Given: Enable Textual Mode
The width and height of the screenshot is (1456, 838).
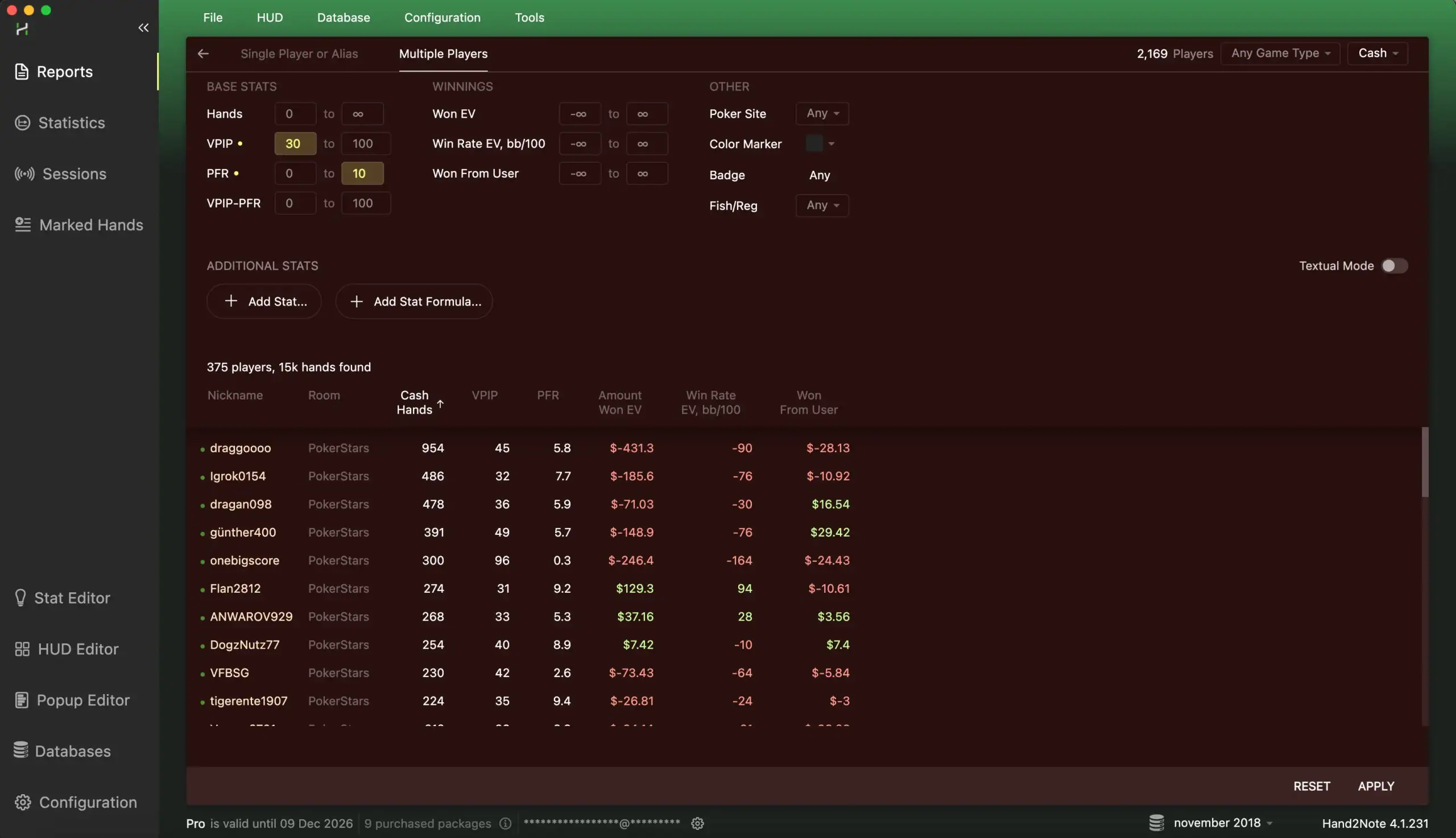Looking at the screenshot, I should tap(1393, 265).
